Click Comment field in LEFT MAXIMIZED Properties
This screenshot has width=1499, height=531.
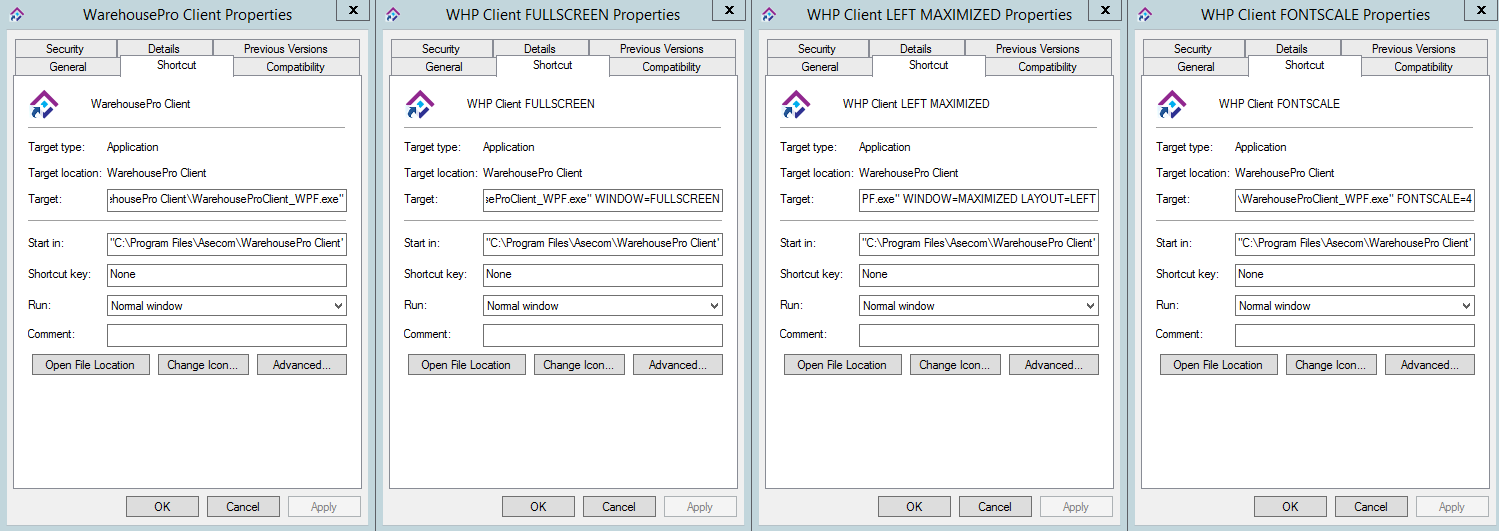978,335
